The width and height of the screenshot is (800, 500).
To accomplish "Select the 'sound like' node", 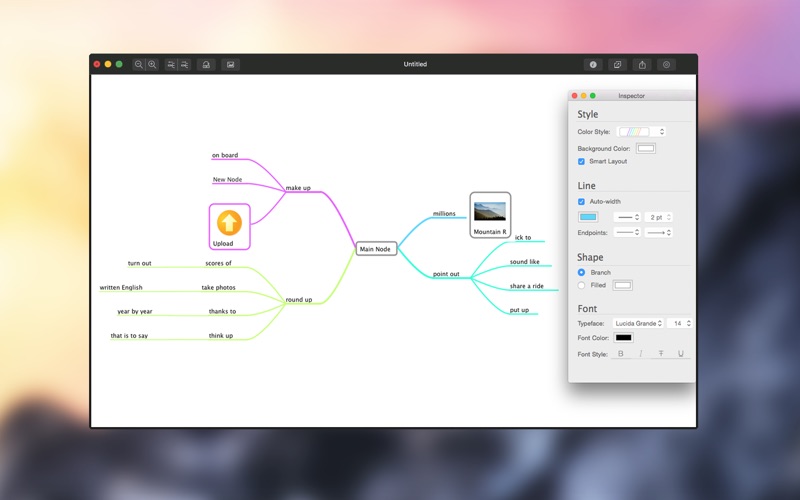I will coord(524,262).
